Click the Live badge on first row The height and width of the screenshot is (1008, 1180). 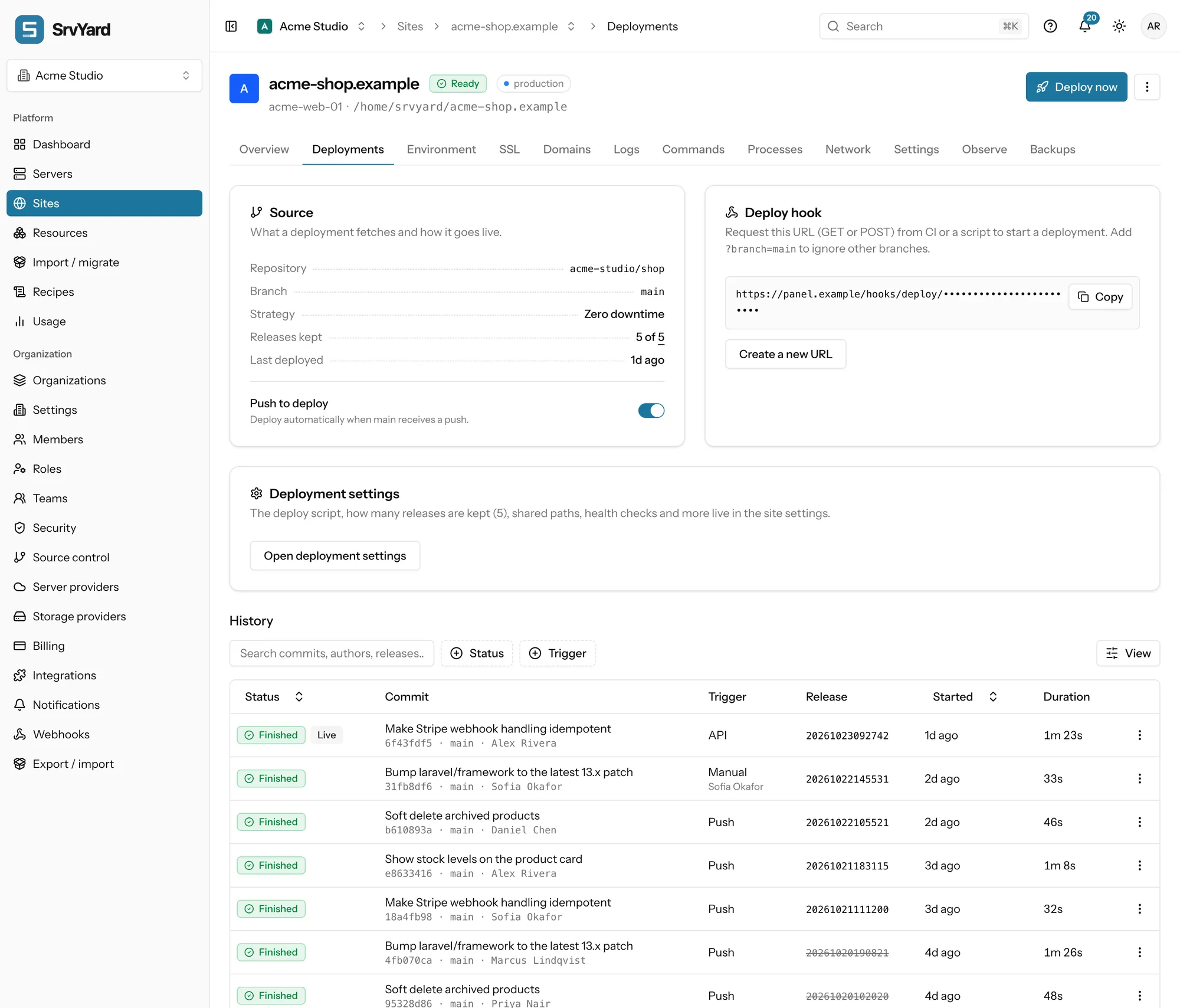(x=326, y=735)
